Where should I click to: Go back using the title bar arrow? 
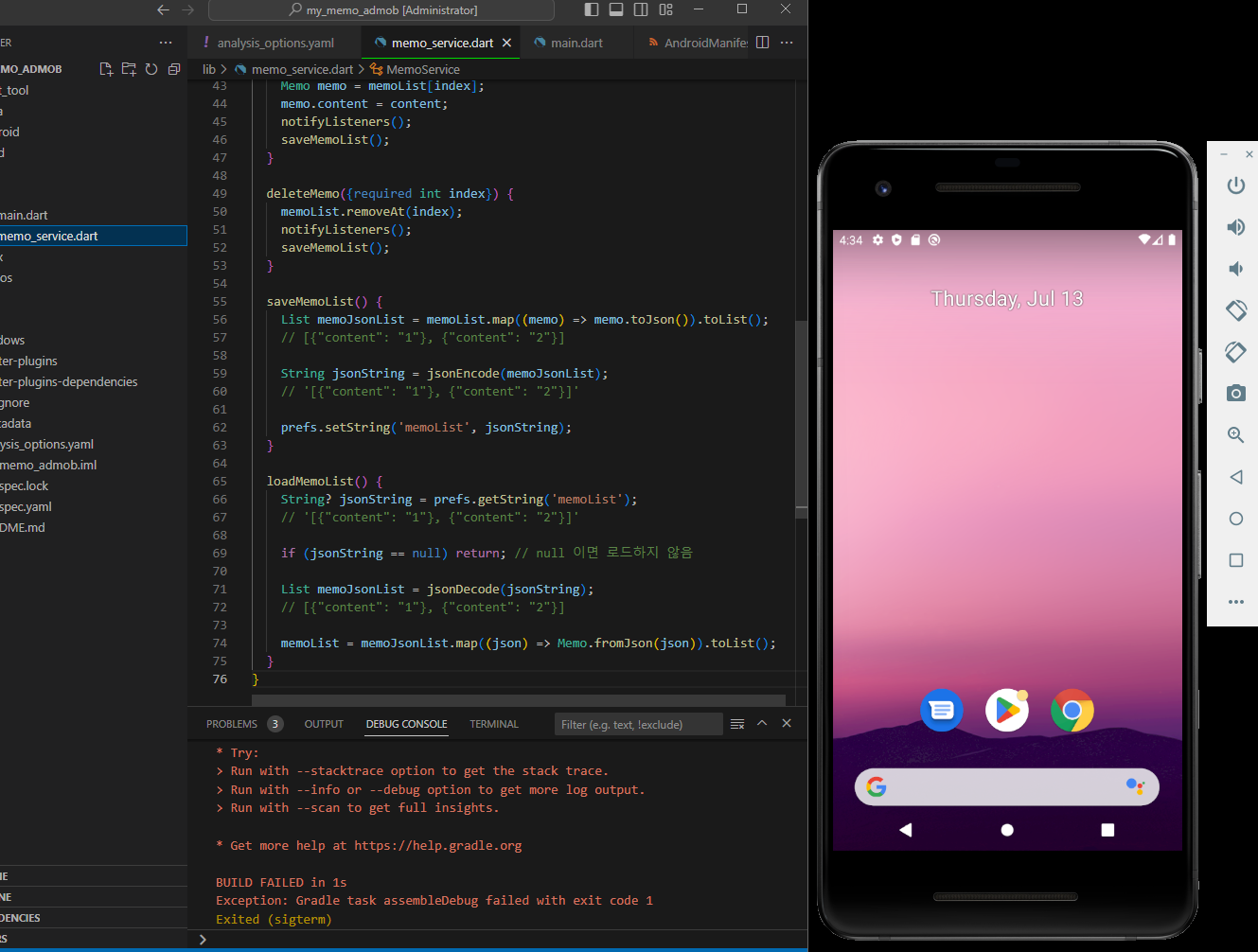coord(164,9)
